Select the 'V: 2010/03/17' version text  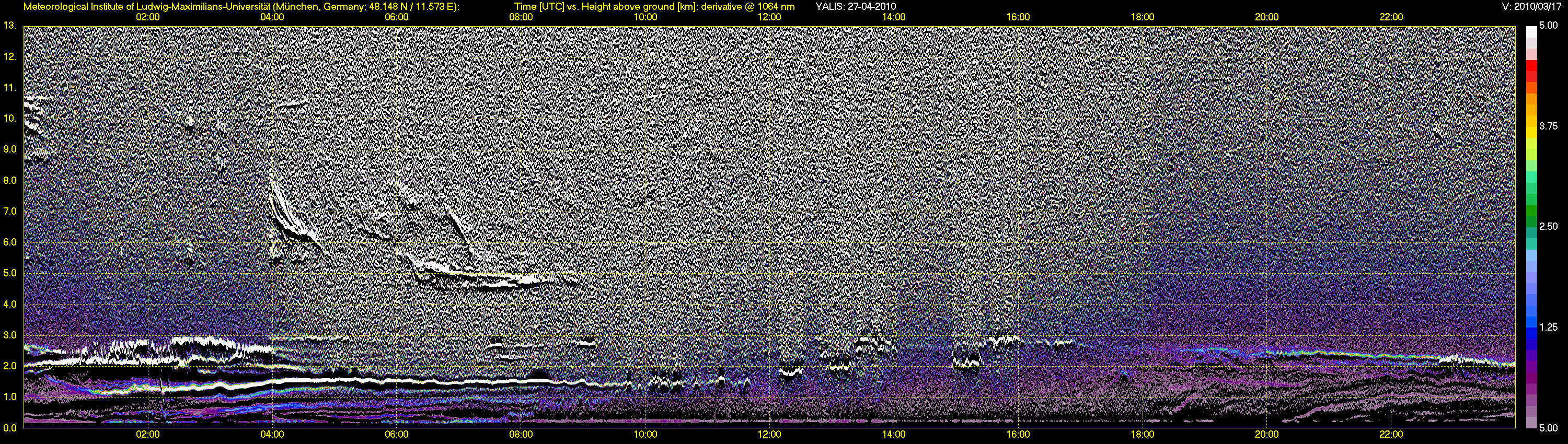(1531, 7)
